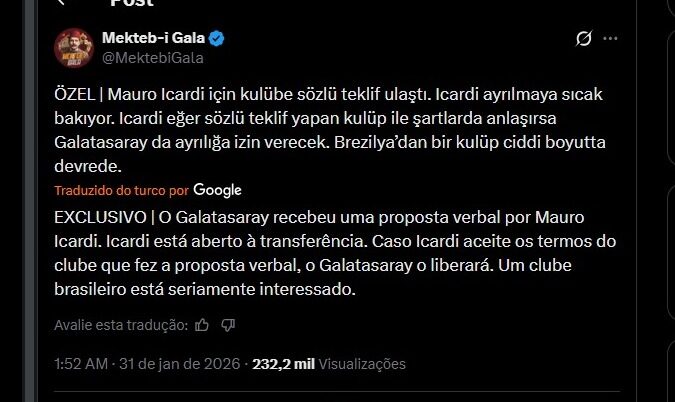This screenshot has height=402, width=675.
Task: Click the 'Avalie esta tradução' label
Action: (120, 324)
